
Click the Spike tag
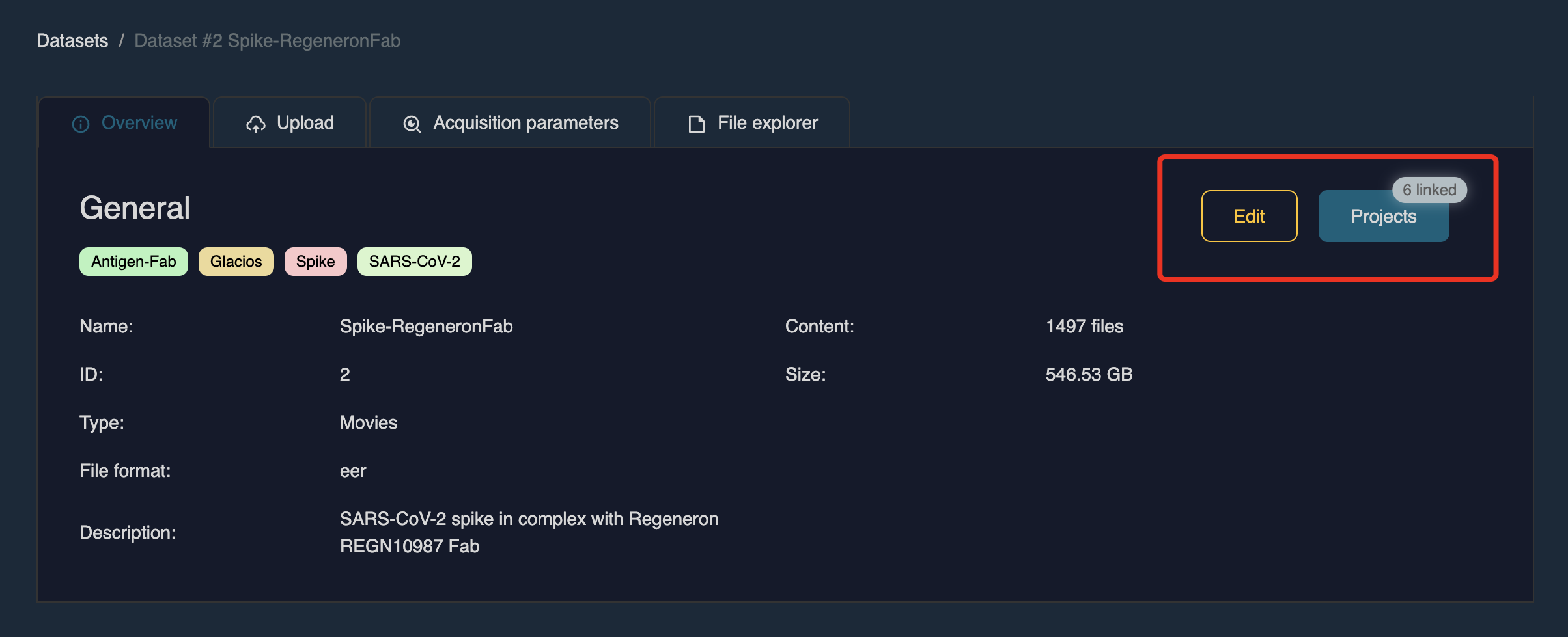pos(315,261)
